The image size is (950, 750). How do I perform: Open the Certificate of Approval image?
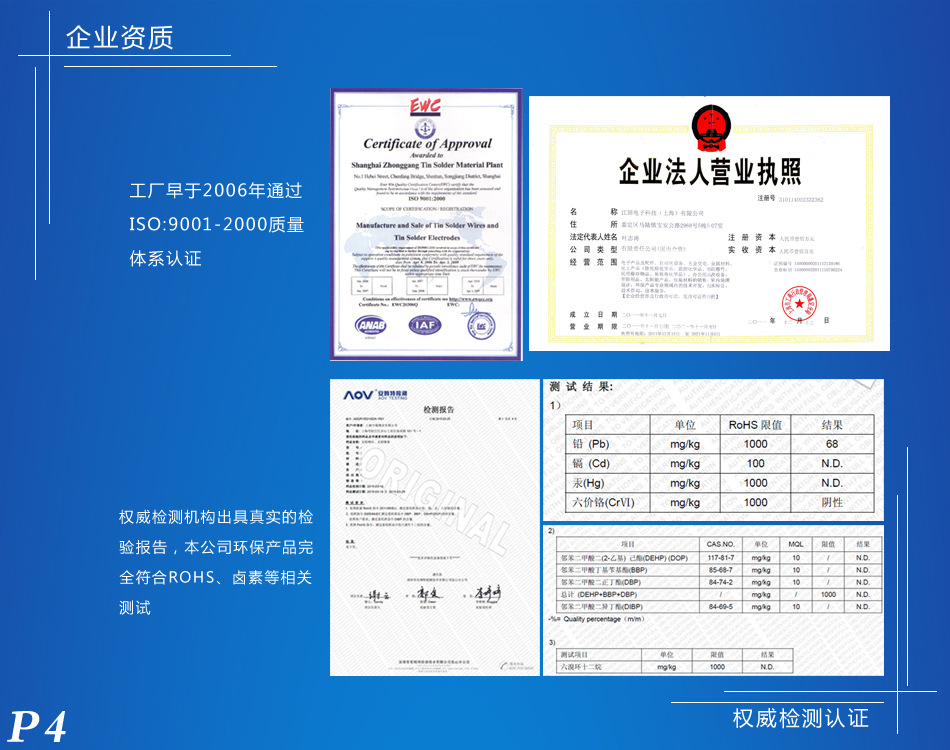pos(426,224)
